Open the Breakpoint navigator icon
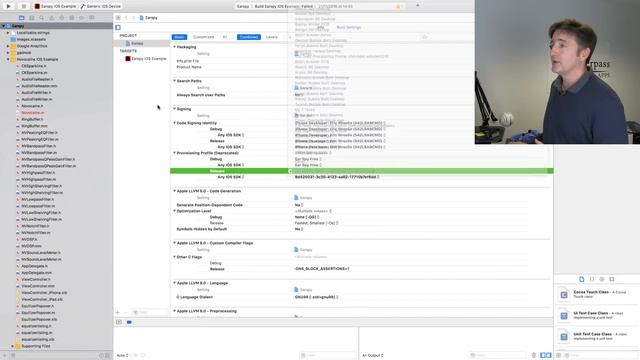Viewport: 640px width, 360px height. (x=82, y=18)
